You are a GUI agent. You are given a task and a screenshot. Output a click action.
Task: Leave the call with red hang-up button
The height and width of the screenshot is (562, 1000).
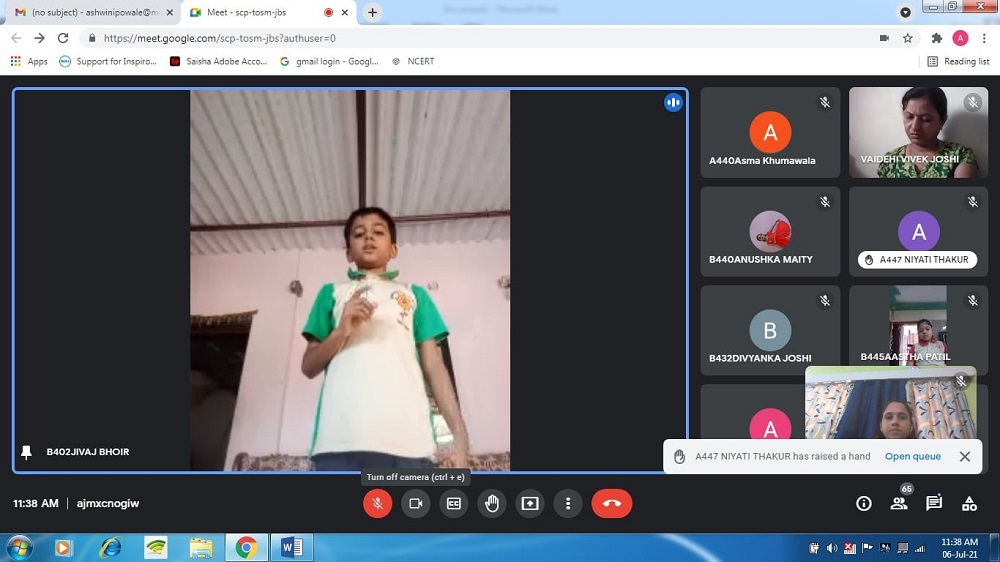click(611, 503)
